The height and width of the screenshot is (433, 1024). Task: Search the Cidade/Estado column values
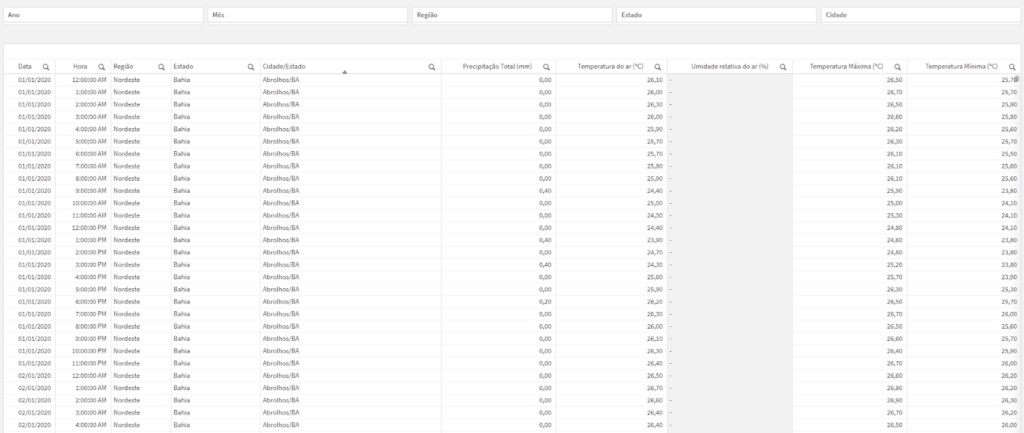click(431, 67)
